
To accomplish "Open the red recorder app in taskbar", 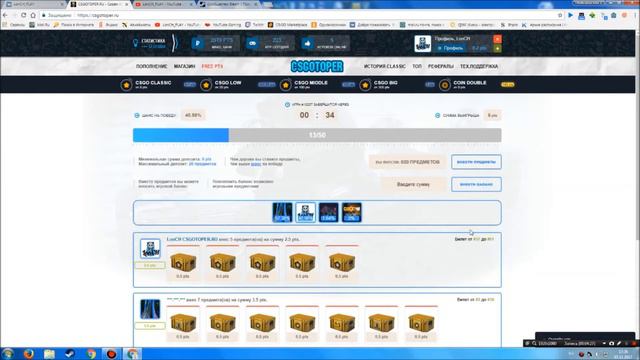I will (111, 354).
